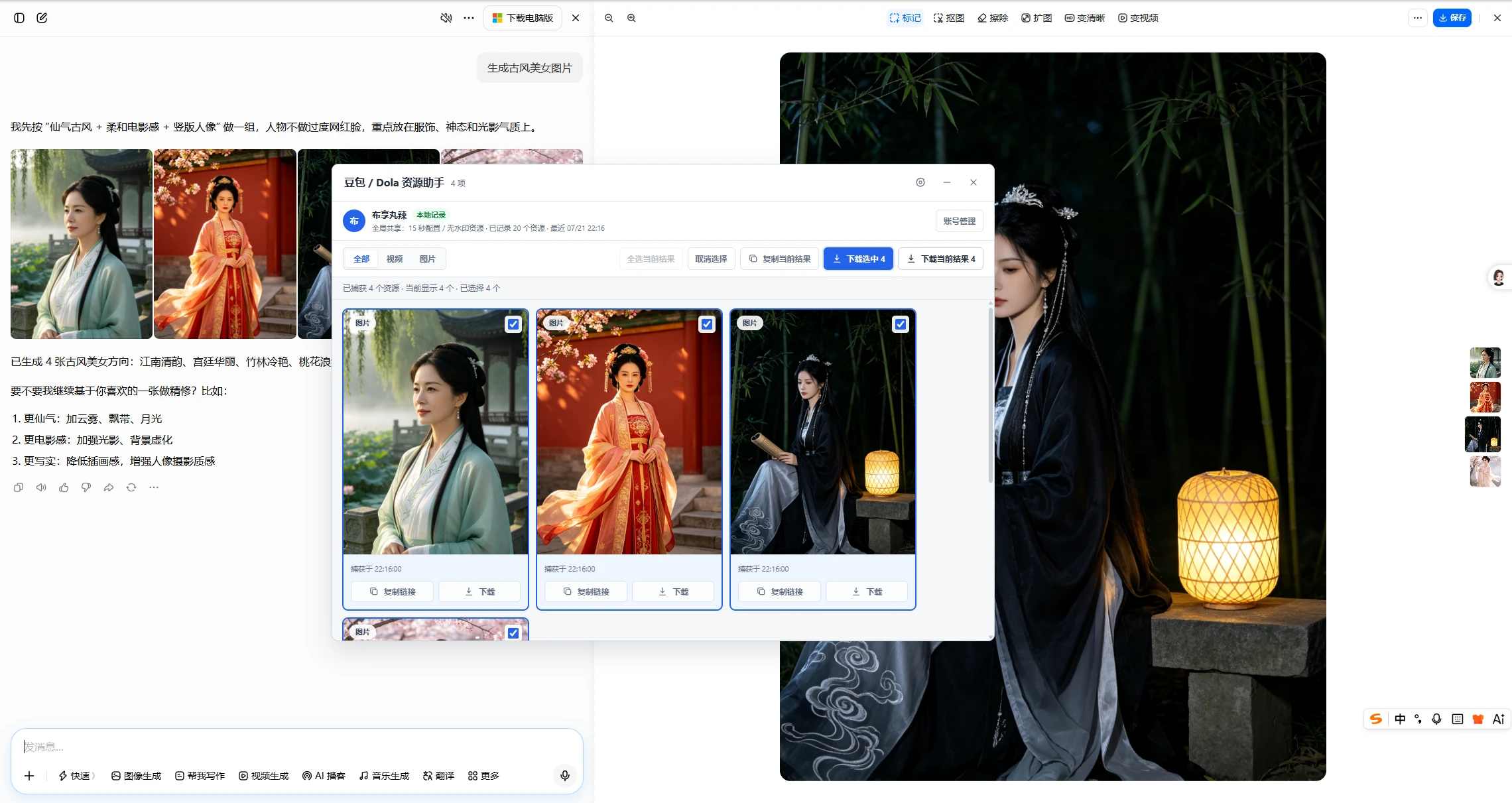Screen dimensions: 1512x803
Task: Open the red-dress woman thumbnail in chat
Action: click(x=225, y=244)
